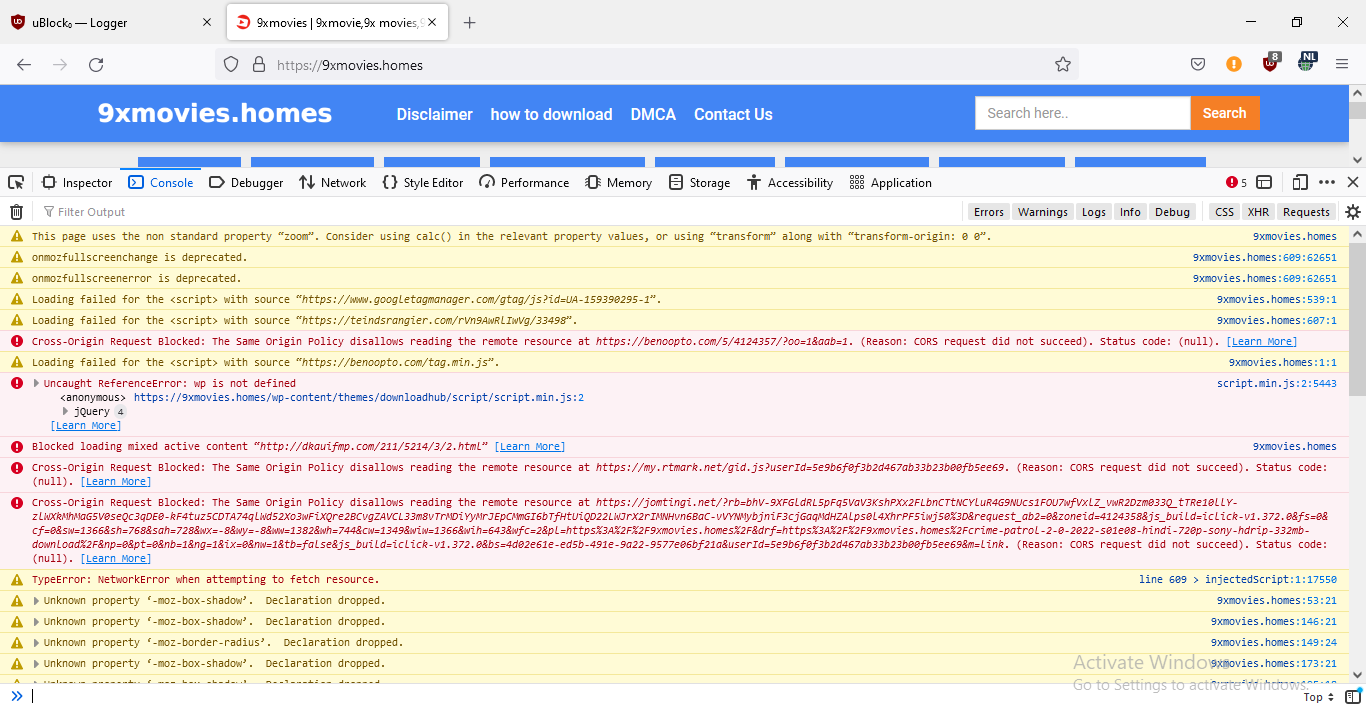Open the Disclaimer page link

[x=434, y=114]
